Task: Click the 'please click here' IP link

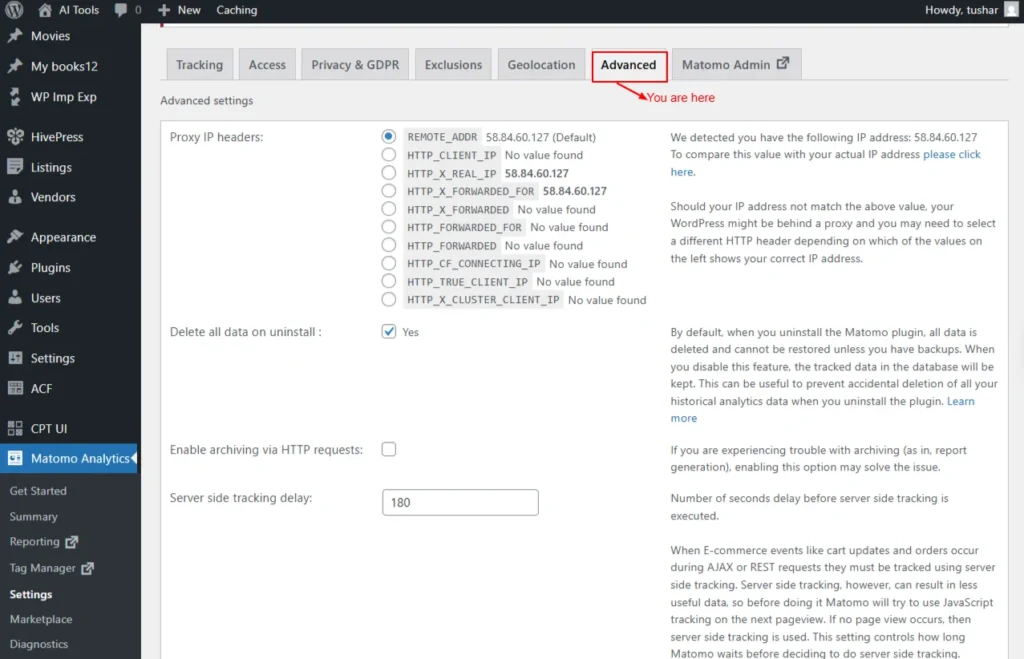Action: point(951,155)
